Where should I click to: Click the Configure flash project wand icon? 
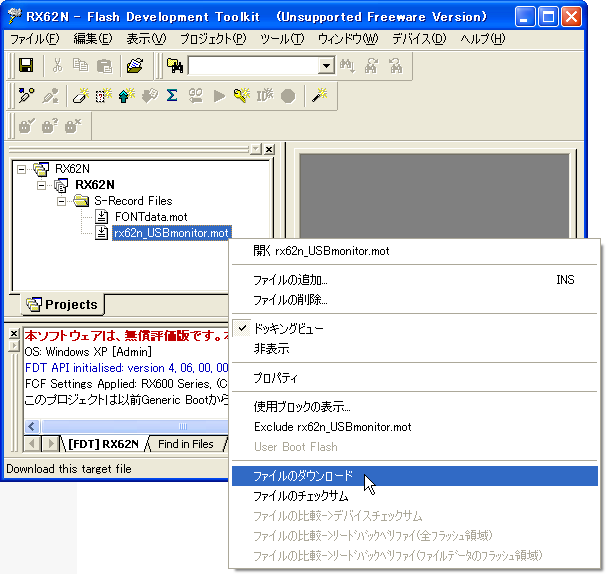pos(320,95)
